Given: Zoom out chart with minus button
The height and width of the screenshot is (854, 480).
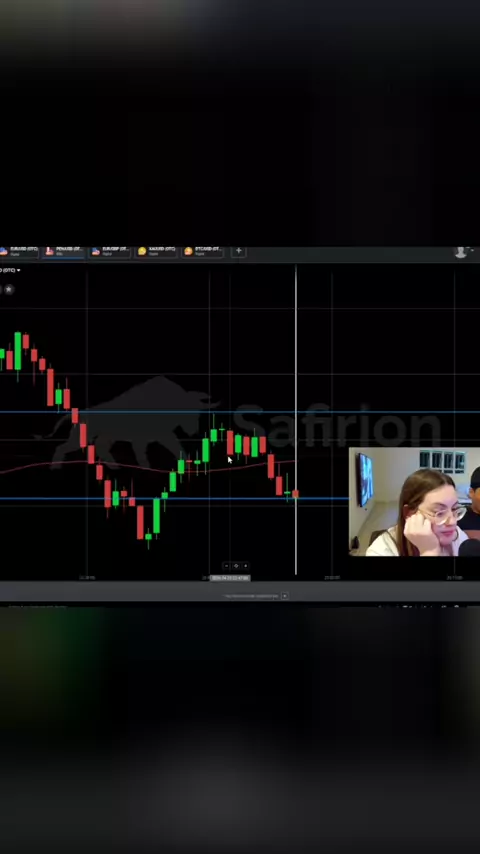Looking at the screenshot, I should pyautogui.click(x=227, y=566).
